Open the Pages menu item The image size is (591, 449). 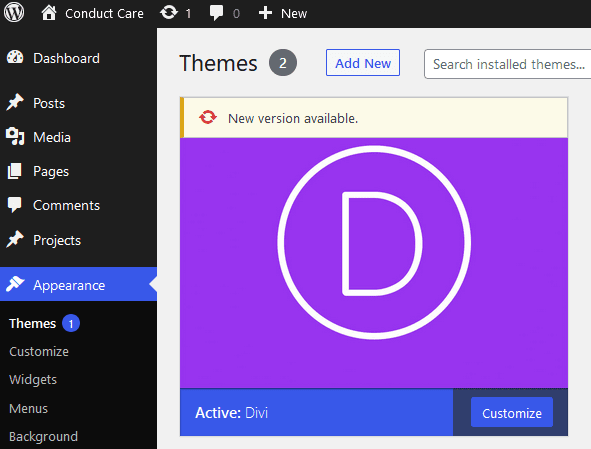coord(51,172)
